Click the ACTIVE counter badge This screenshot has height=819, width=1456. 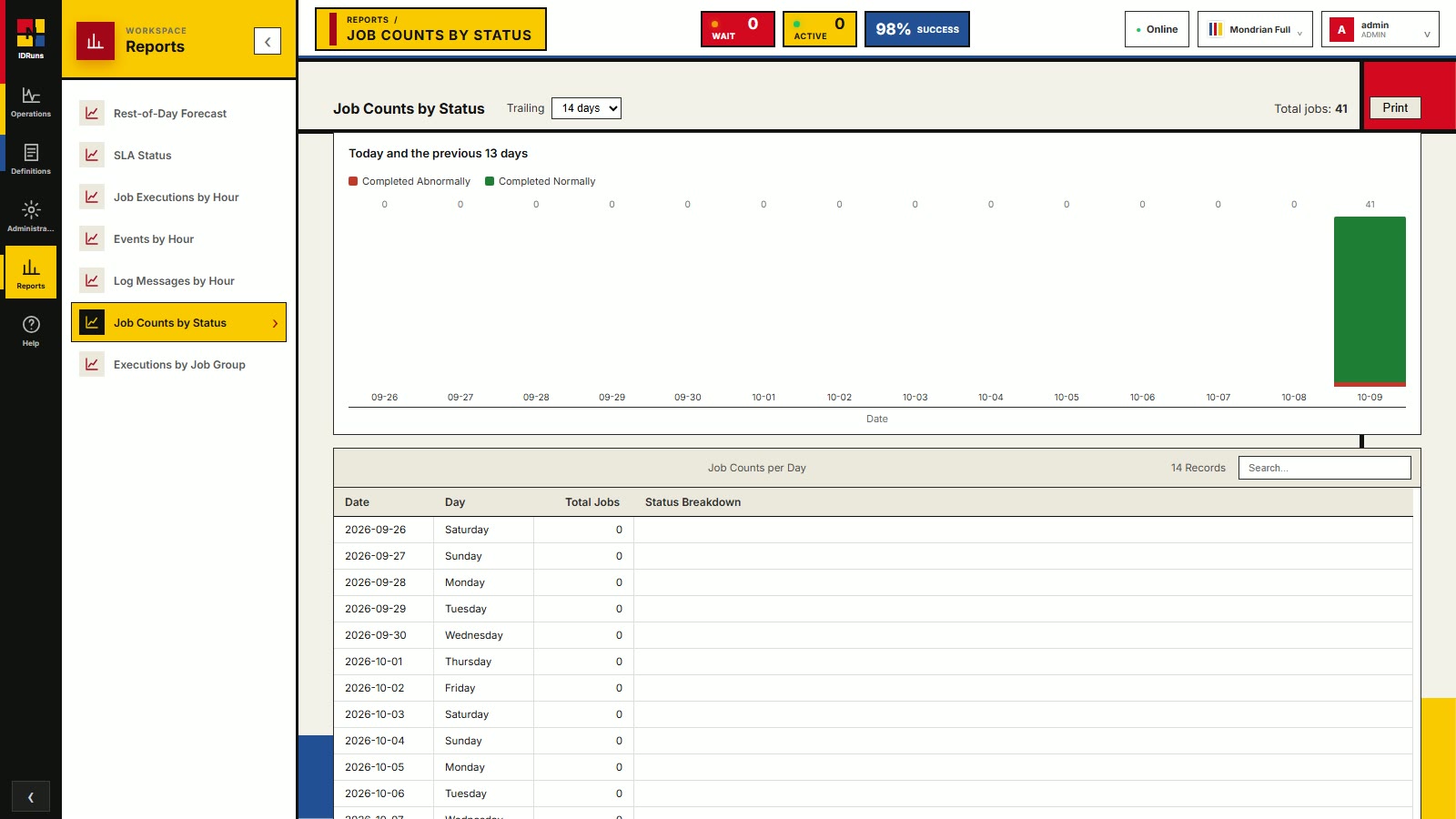820,29
